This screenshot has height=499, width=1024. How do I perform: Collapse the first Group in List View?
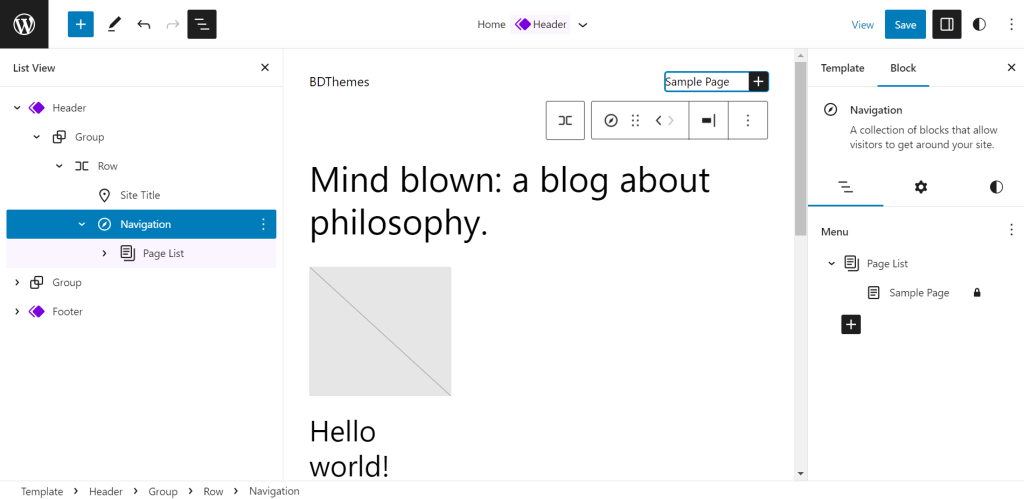37,137
